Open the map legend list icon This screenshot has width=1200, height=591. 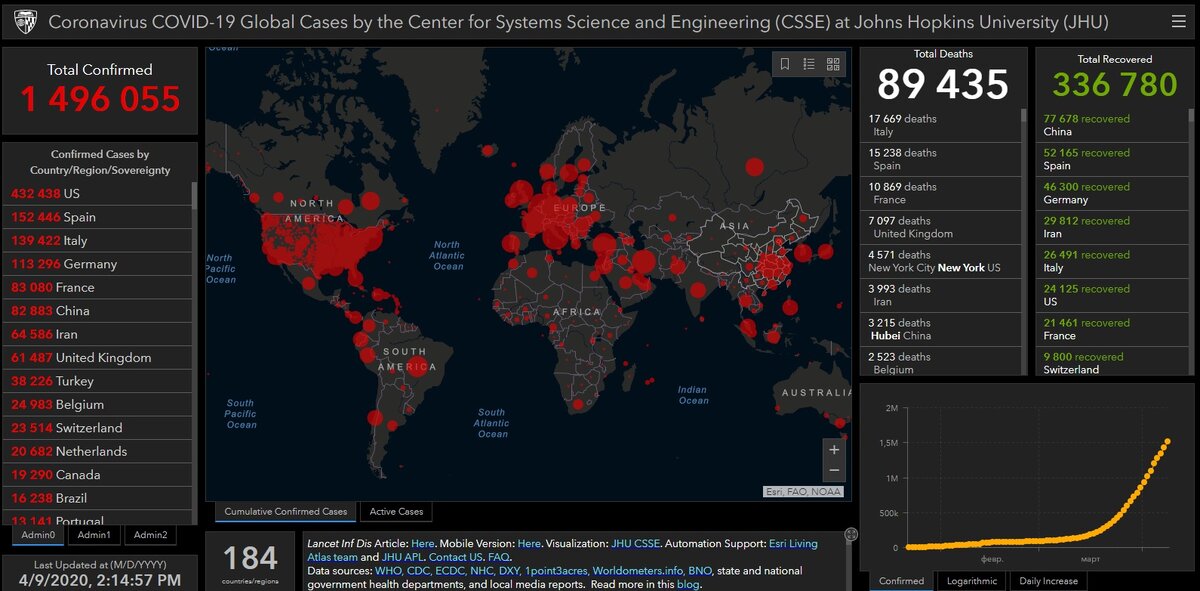point(809,64)
